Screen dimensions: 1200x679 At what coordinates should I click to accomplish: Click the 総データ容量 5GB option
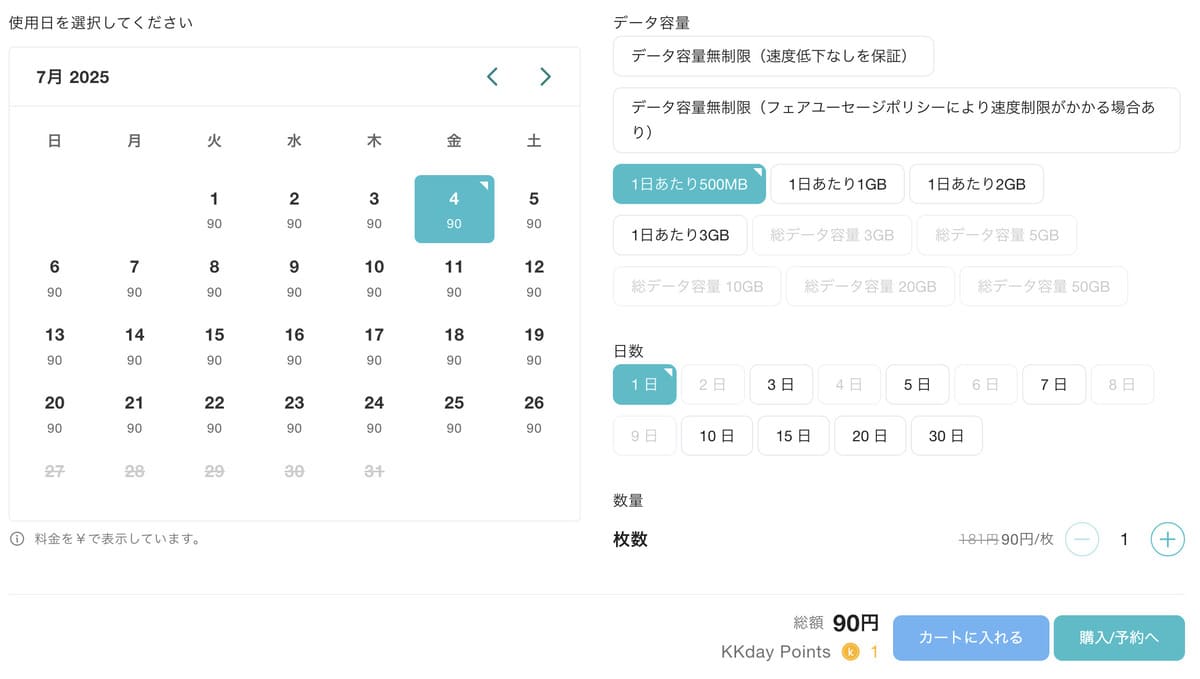pos(997,235)
